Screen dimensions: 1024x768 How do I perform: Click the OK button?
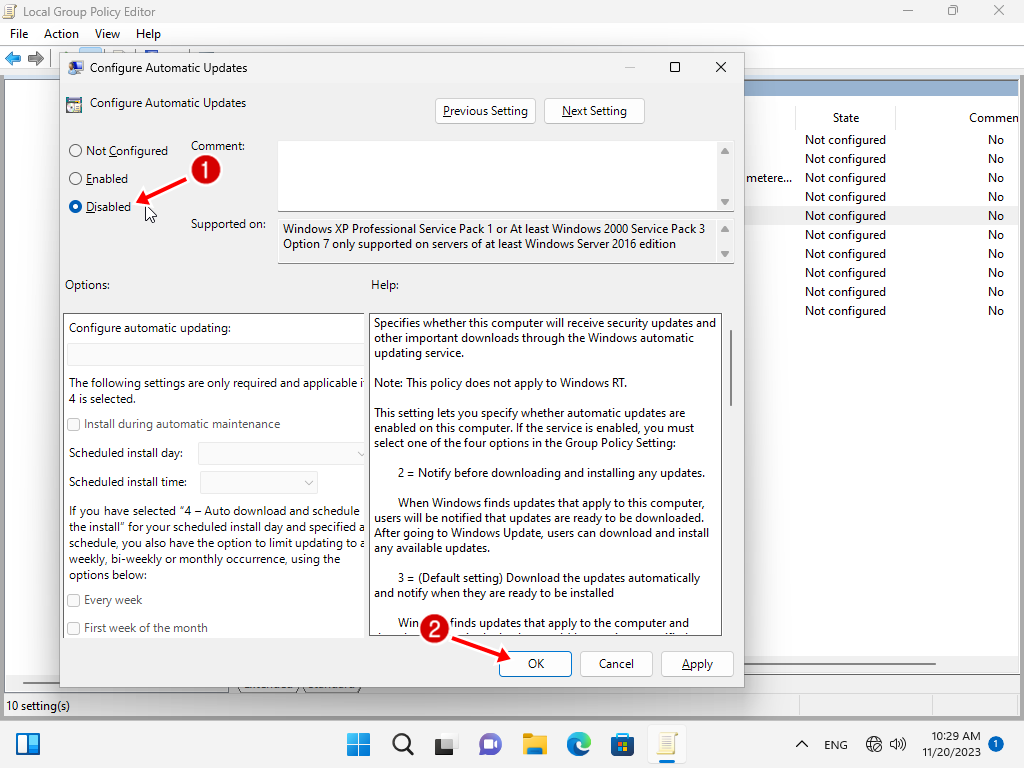[x=535, y=664]
